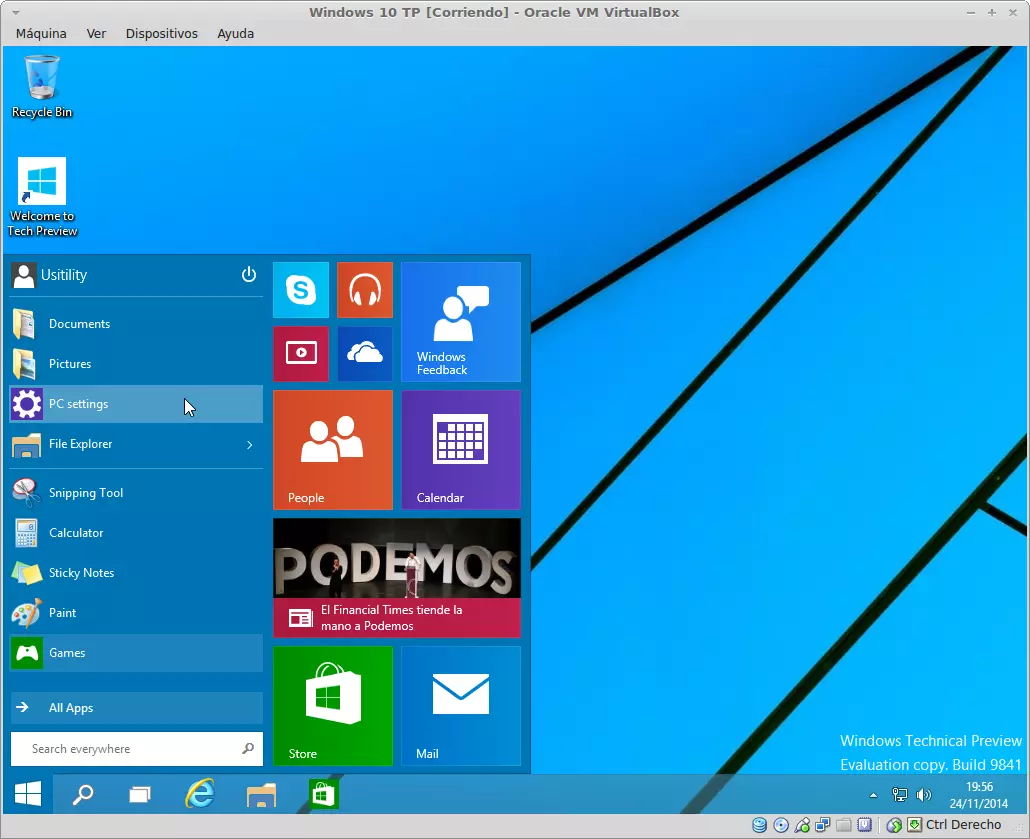Expand the File Explorer submenu arrow
Viewport: 1030px width, 839px height.
click(249, 444)
